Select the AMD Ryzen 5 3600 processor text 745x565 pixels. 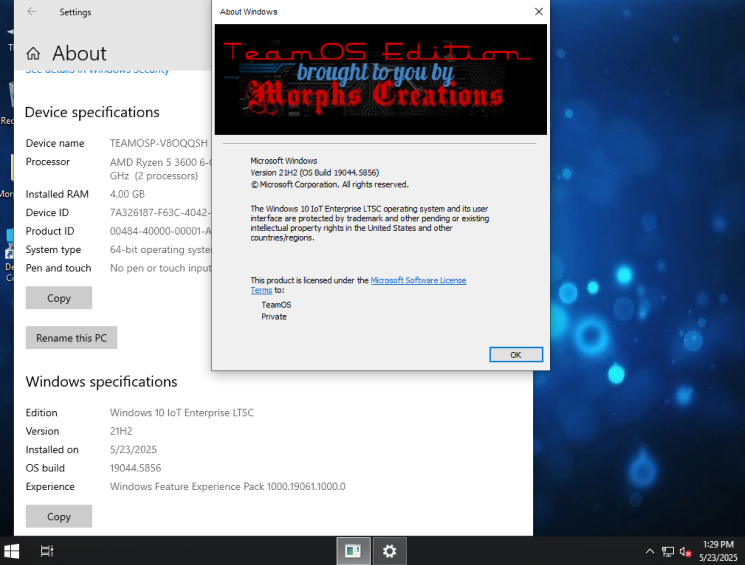pyautogui.click(x=161, y=169)
